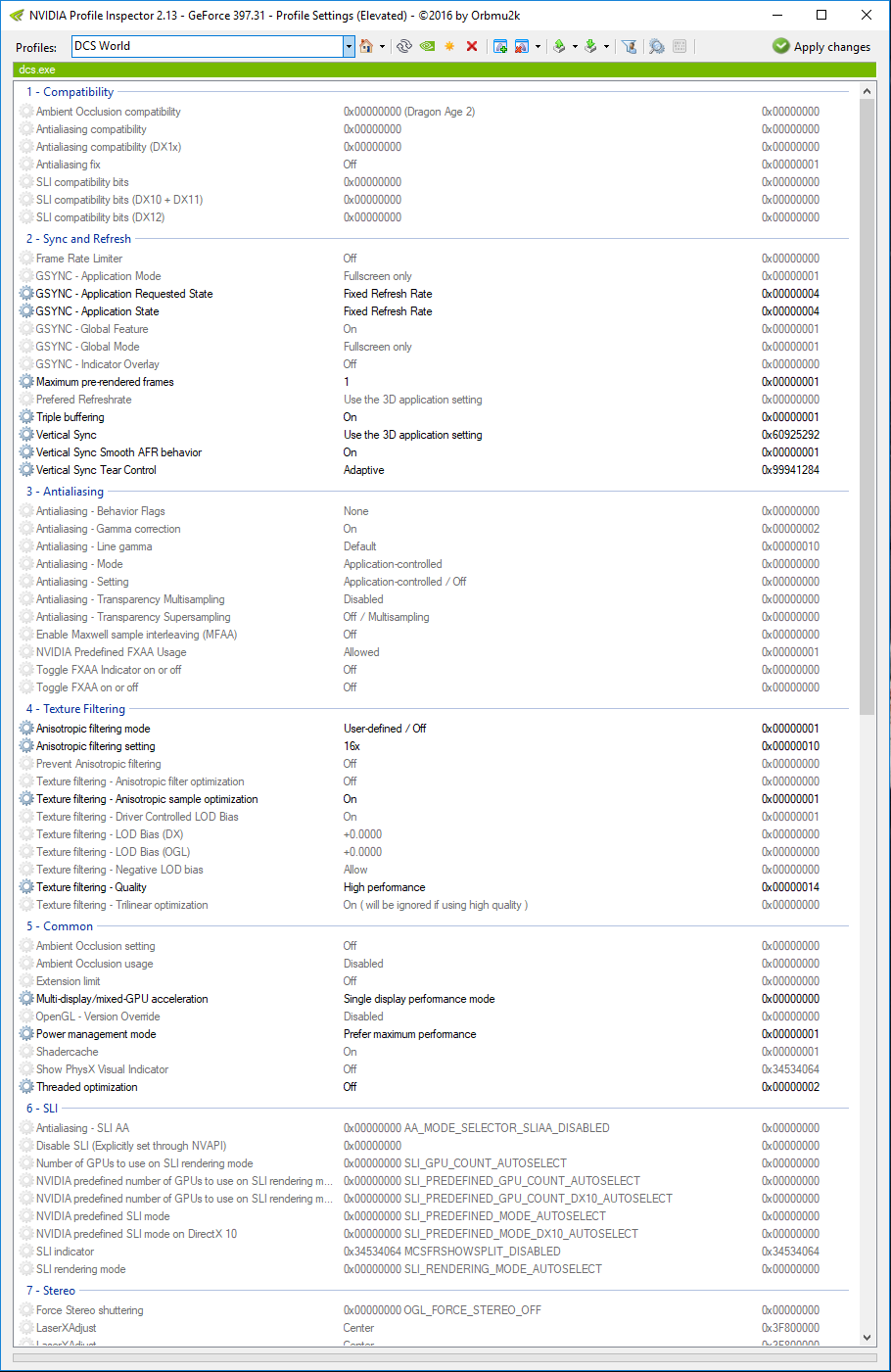Click the gear icon beside Vertical Sync Smooth AFR behavior

click(x=26, y=452)
